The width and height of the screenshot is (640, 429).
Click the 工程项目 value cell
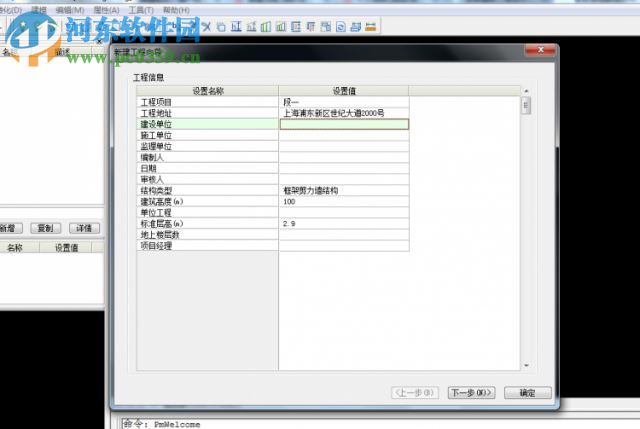(x=344, y=102)
